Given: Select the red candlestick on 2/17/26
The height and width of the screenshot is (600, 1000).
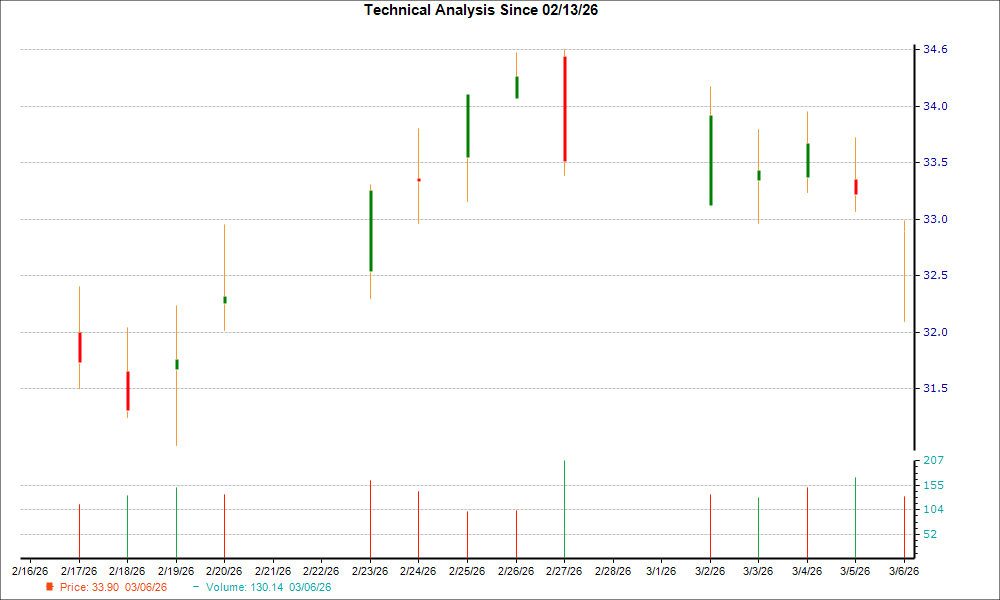Looking at the screenshot, I should [79, 347].
